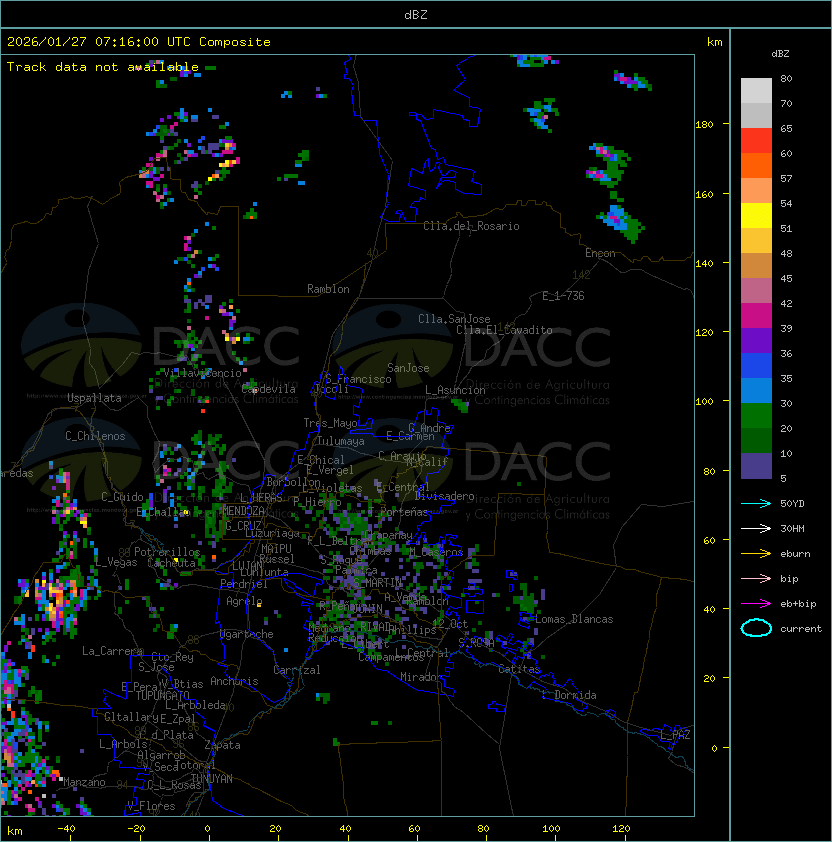Select the orange eburn arrow icon
This screenshot has height=842, width=832.
click(756, 553)
